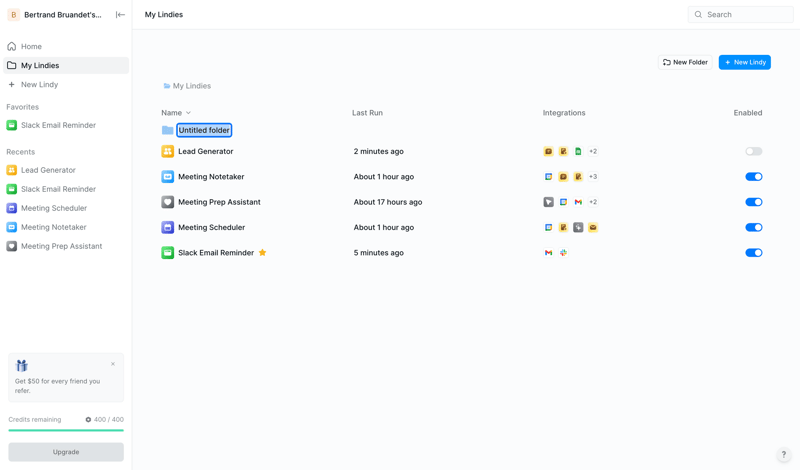Screen dimensions: 800x470
Task: Click the Upgrade button
Action: [x=66, y=452]
